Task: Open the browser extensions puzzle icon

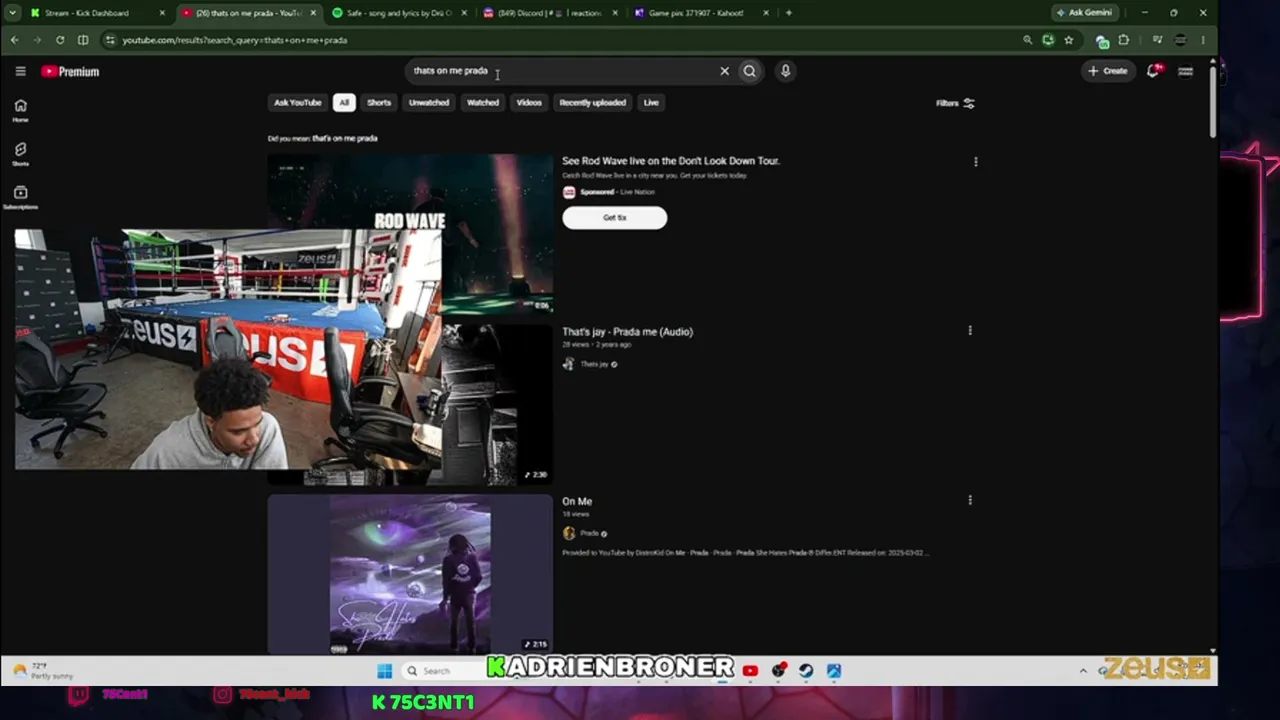Action: 1124,40
